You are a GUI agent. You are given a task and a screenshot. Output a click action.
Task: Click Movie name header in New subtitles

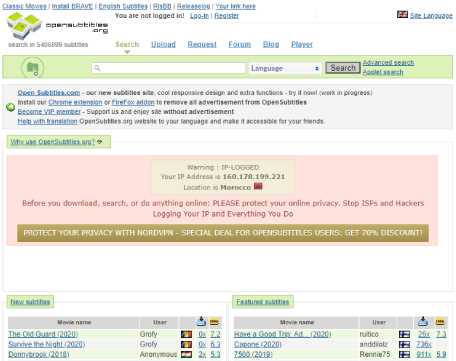(74, 322)
